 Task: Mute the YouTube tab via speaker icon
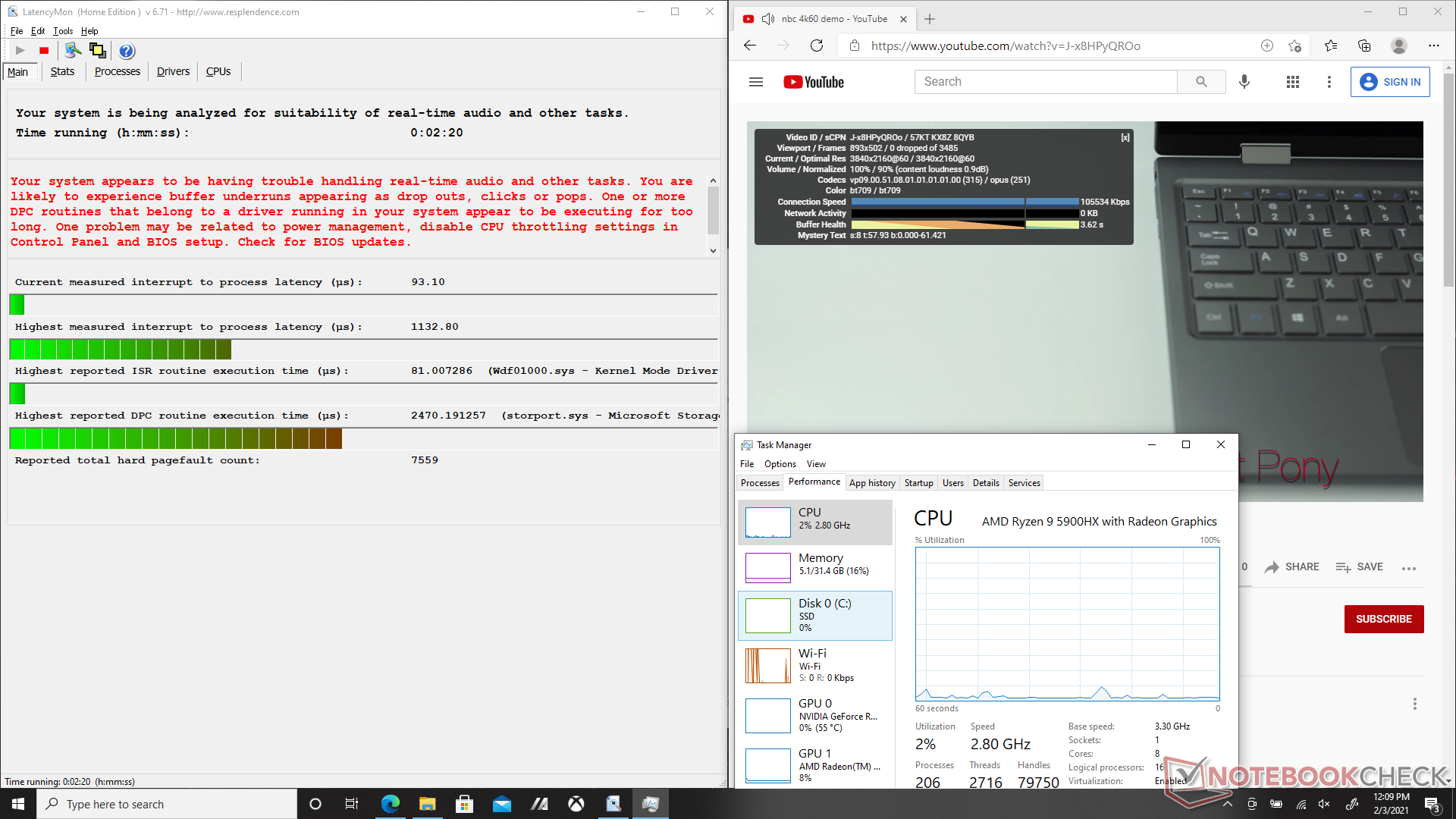point(768,19)
